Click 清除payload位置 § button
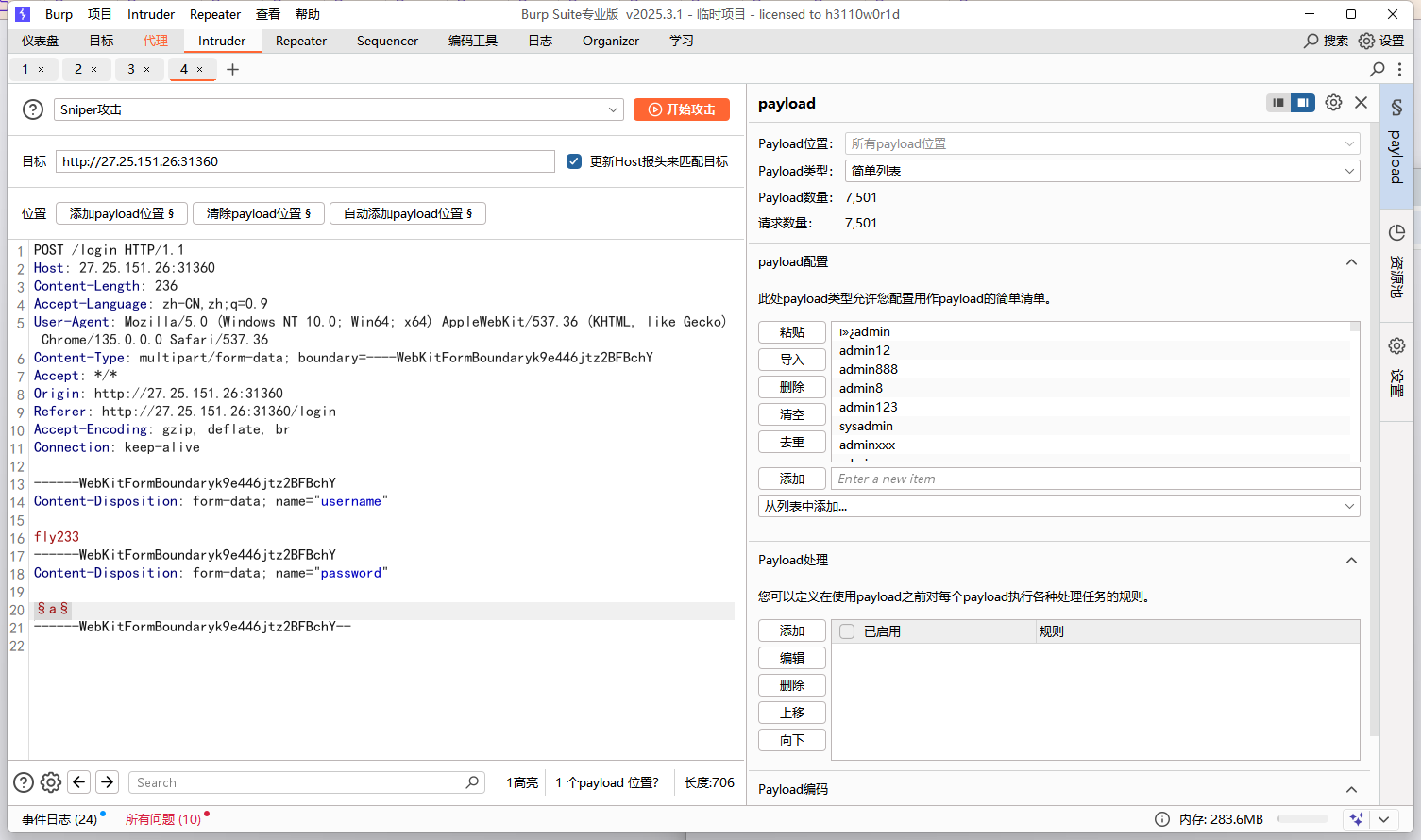1421x840 pixels. click(x=259, y=213)
